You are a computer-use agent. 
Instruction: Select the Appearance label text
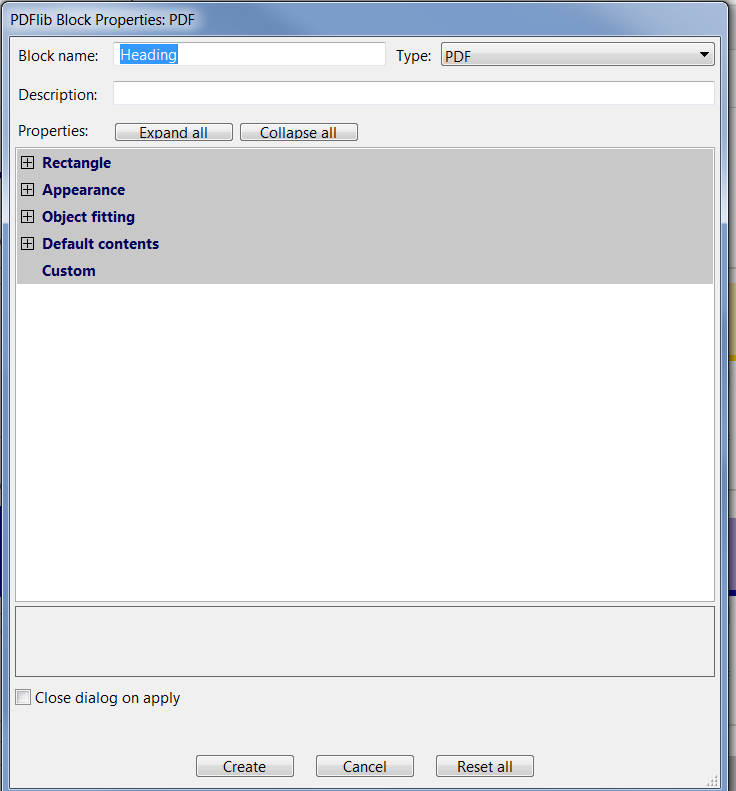point(84,190)
